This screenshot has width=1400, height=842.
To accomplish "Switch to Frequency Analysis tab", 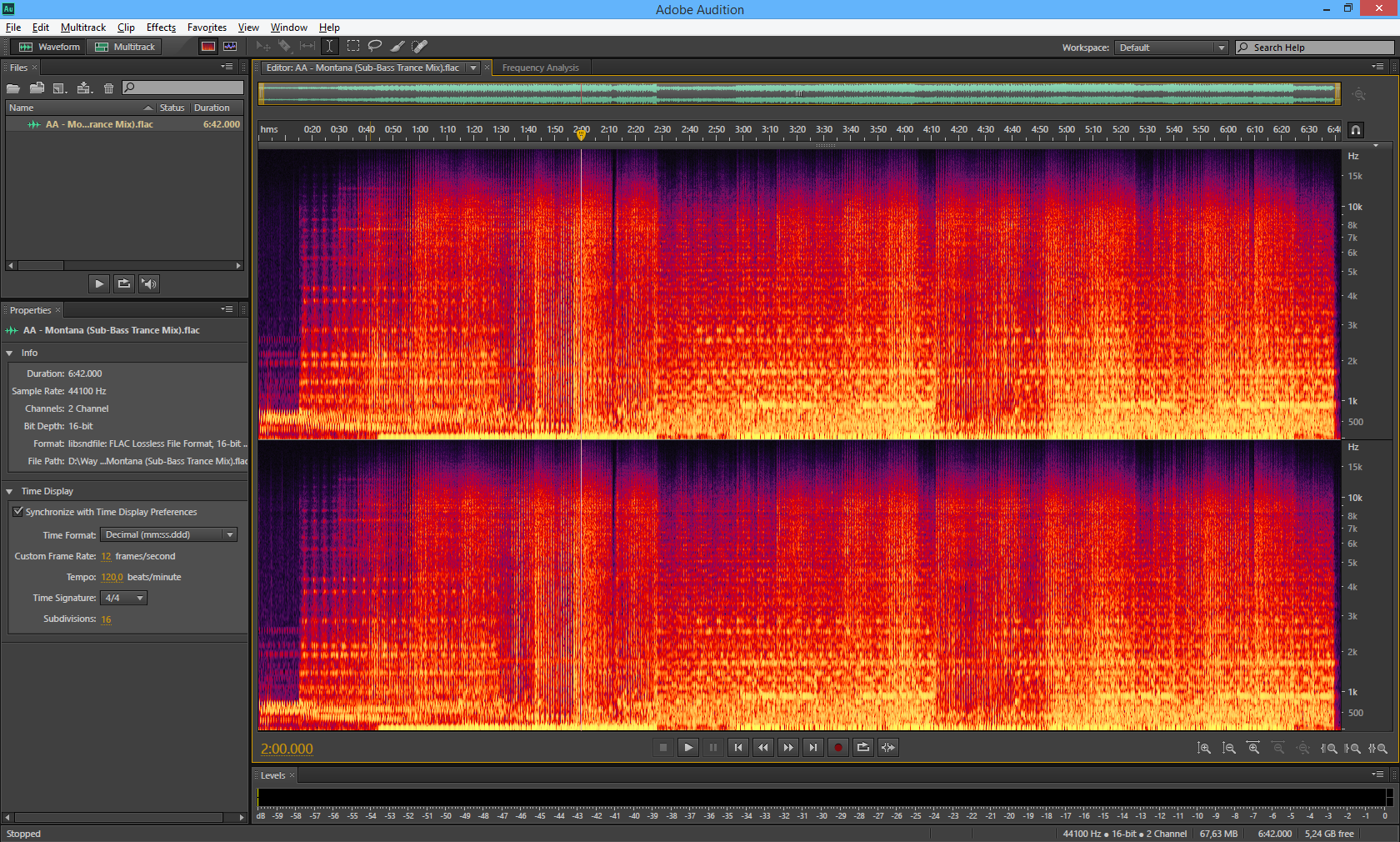I will (540, 68).
